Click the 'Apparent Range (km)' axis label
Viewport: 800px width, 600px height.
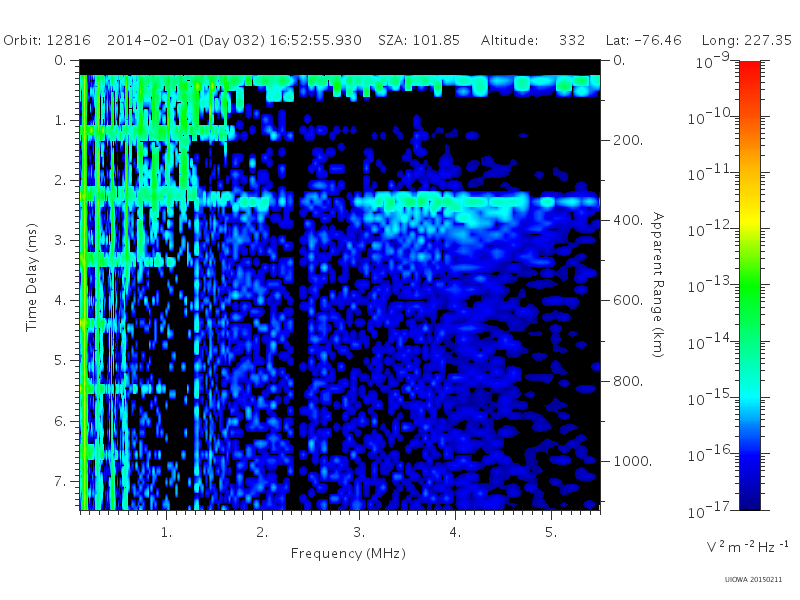[658, 285]
